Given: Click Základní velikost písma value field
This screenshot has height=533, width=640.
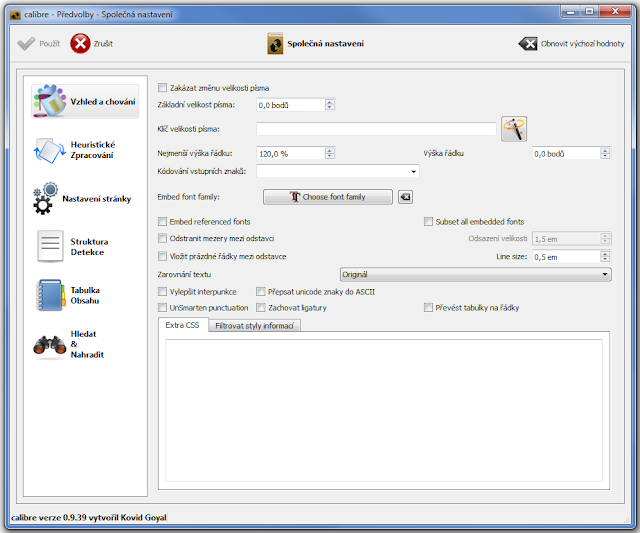Looking at the screenshot, I should 291,105.
